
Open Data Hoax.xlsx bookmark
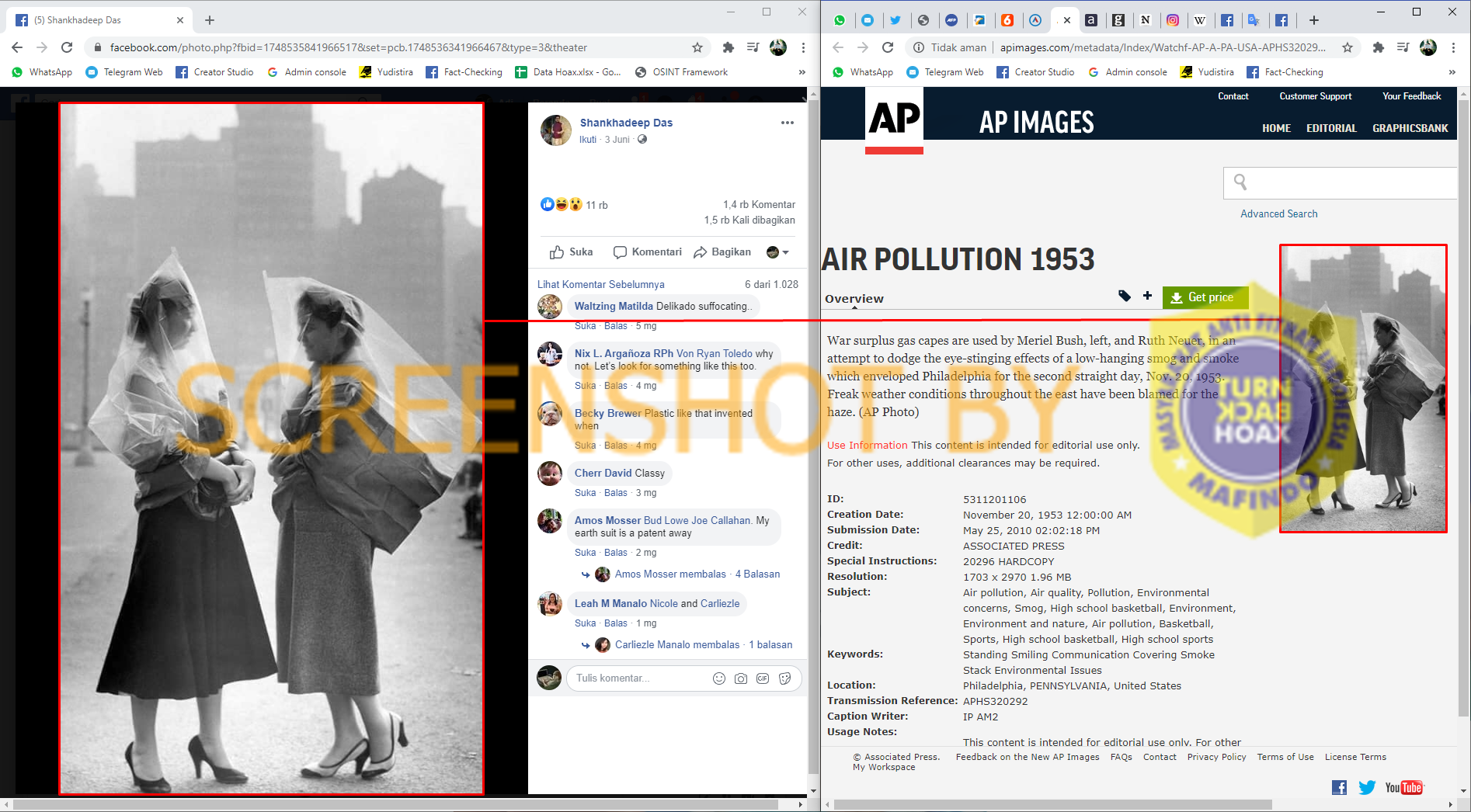[568, 72]
